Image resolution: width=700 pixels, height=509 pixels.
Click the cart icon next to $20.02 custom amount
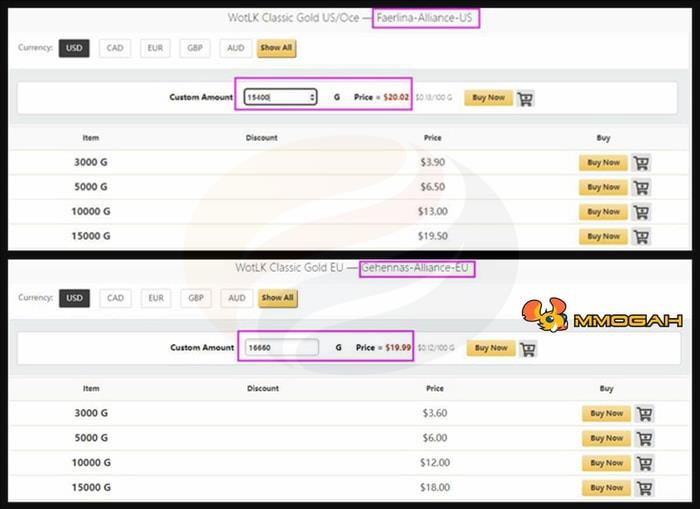pos(525,98)
